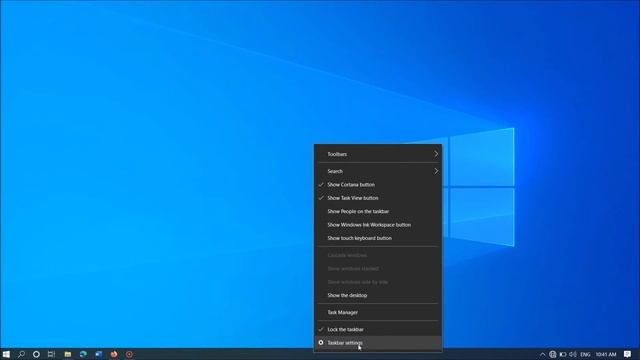Viewport: 640px width, 360px height.
Task: Choose Show the desktop menu item
Action: pos(378,295)
